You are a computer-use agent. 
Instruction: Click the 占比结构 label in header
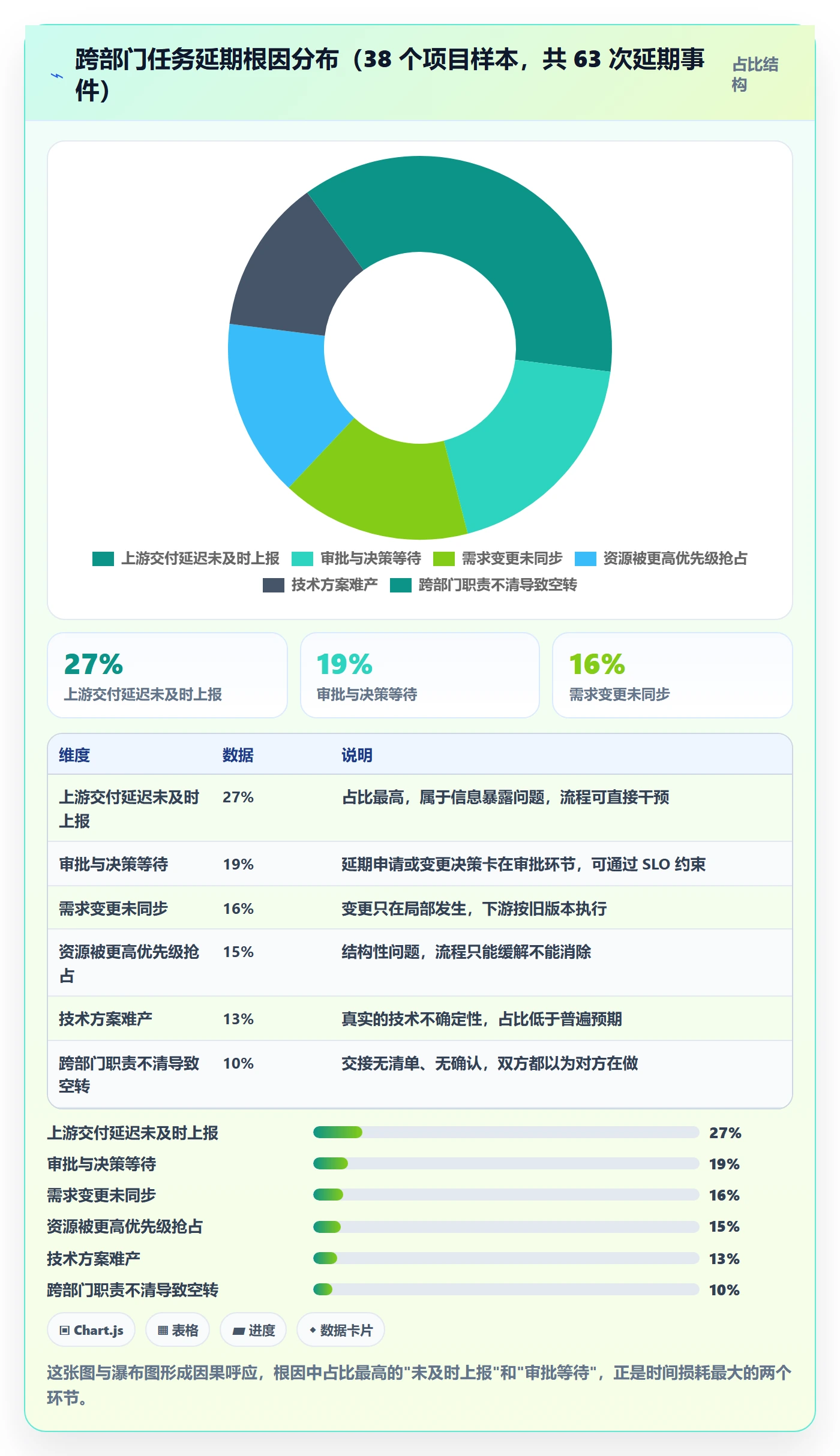click(x=755, y=74)
